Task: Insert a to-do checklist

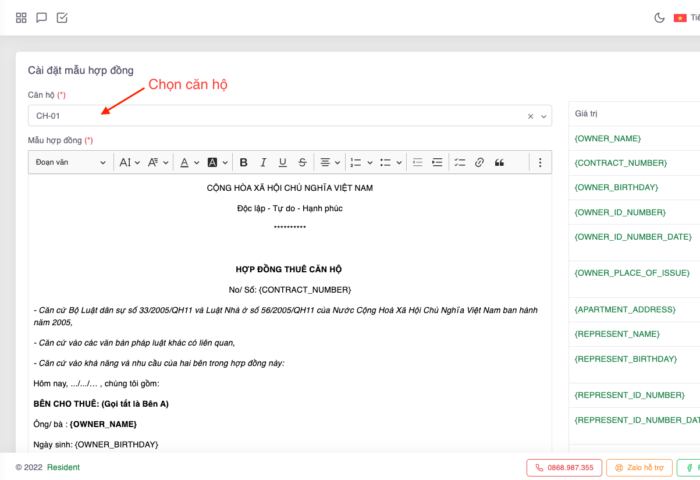Action: pos(459,162)
